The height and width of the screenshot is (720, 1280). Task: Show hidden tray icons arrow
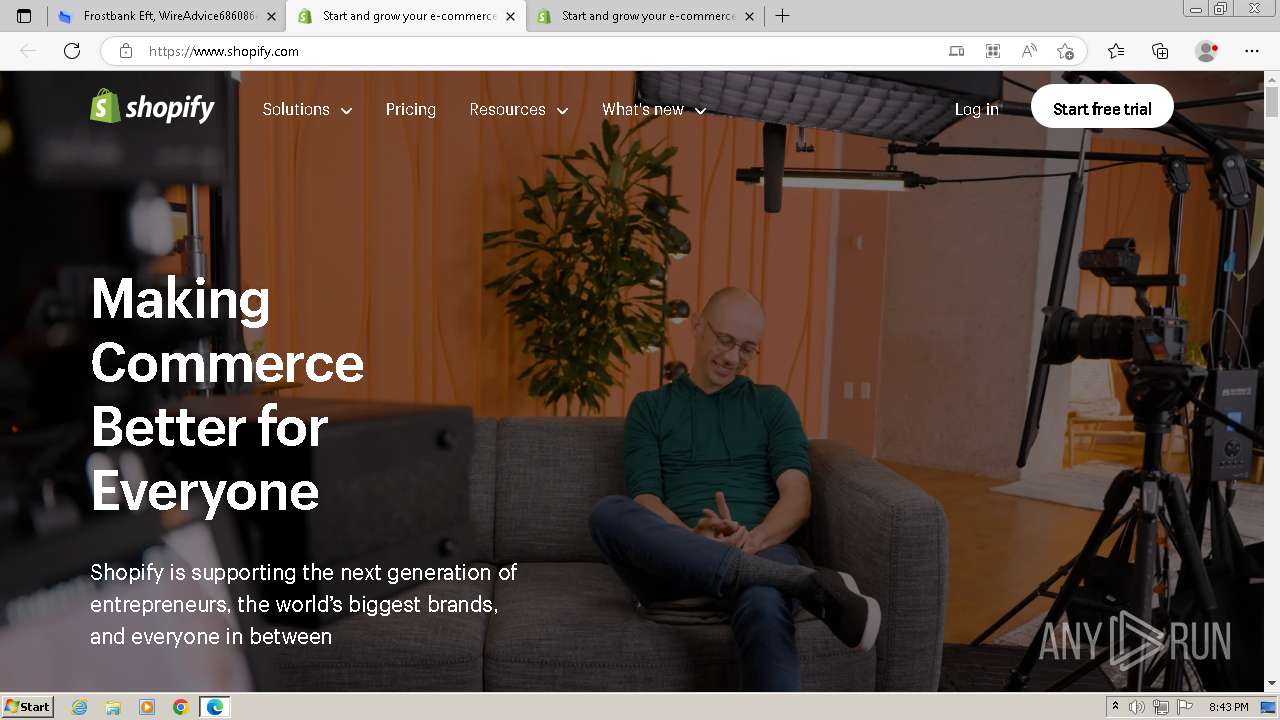click(x=1115, y=707)
